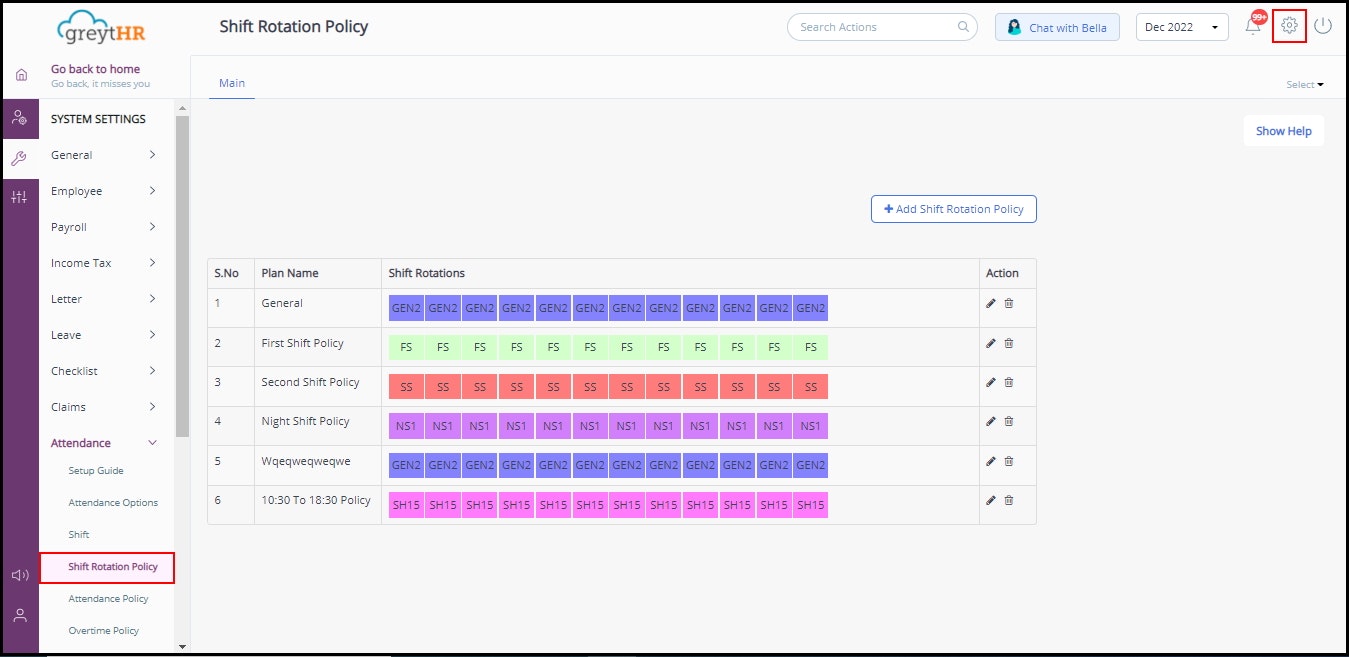The width and height of the screenshot is (1349, 657).
Task: Open the Select dropdown
Action: [1304, 85]
